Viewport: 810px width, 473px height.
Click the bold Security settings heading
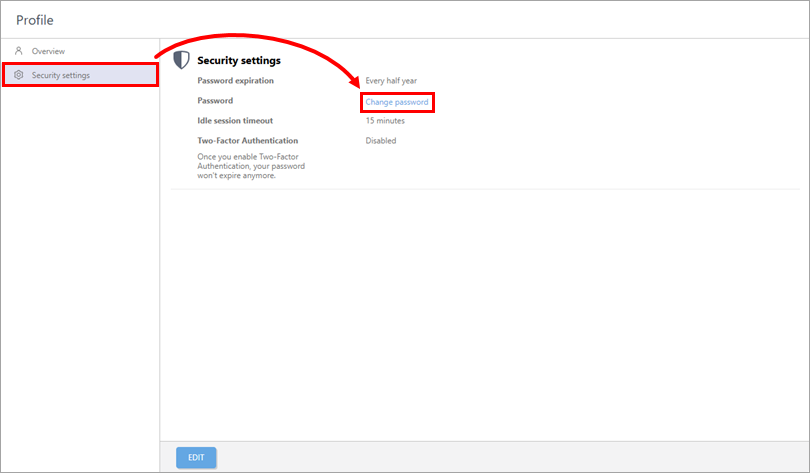coord(239,60)
